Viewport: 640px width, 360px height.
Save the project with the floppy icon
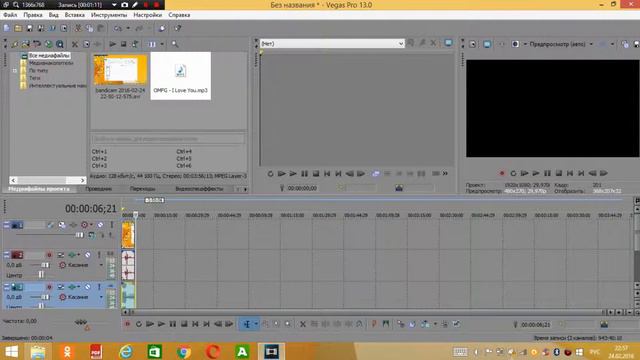[x=29, y=28]
